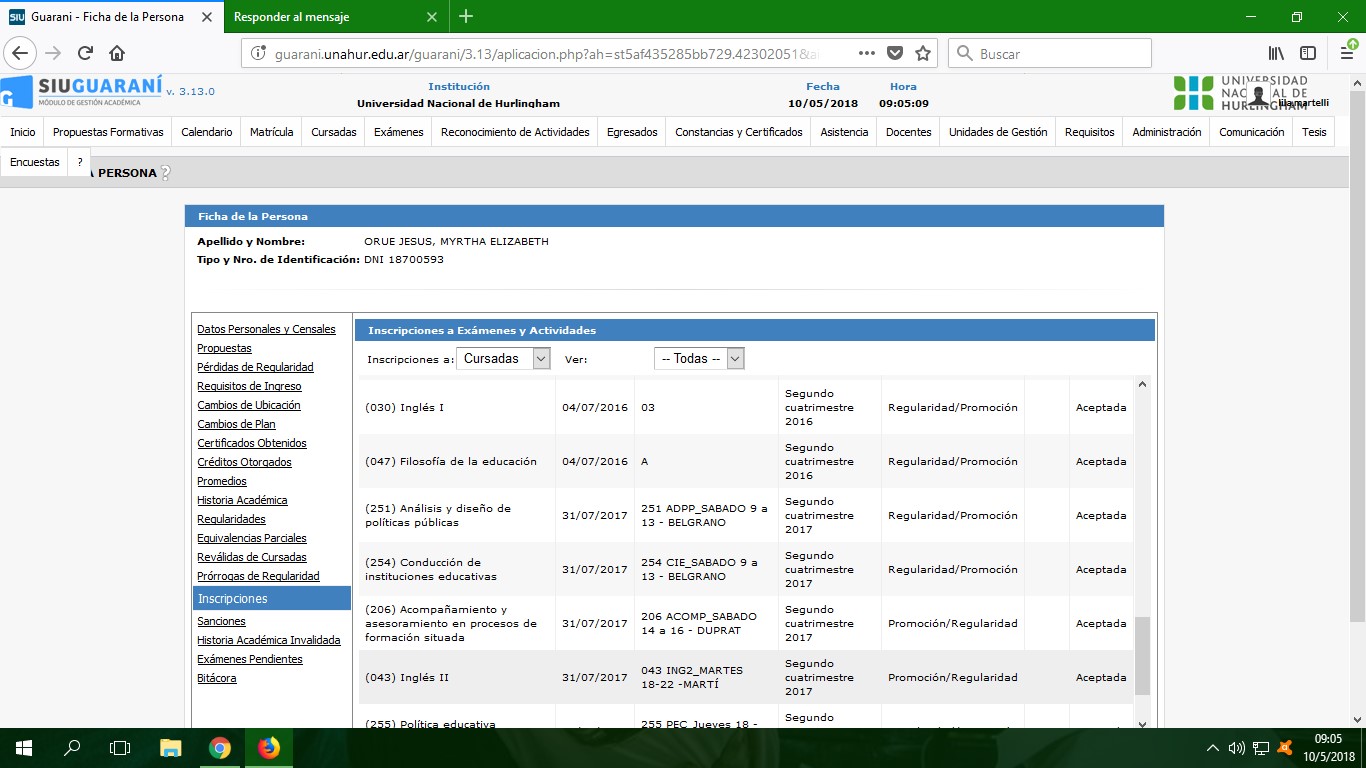Open the Exámenes menu

coord(399,132)
